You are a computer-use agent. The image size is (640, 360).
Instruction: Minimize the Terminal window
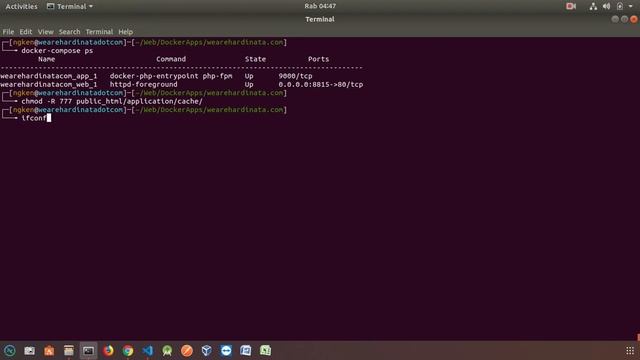coord(615,19)
